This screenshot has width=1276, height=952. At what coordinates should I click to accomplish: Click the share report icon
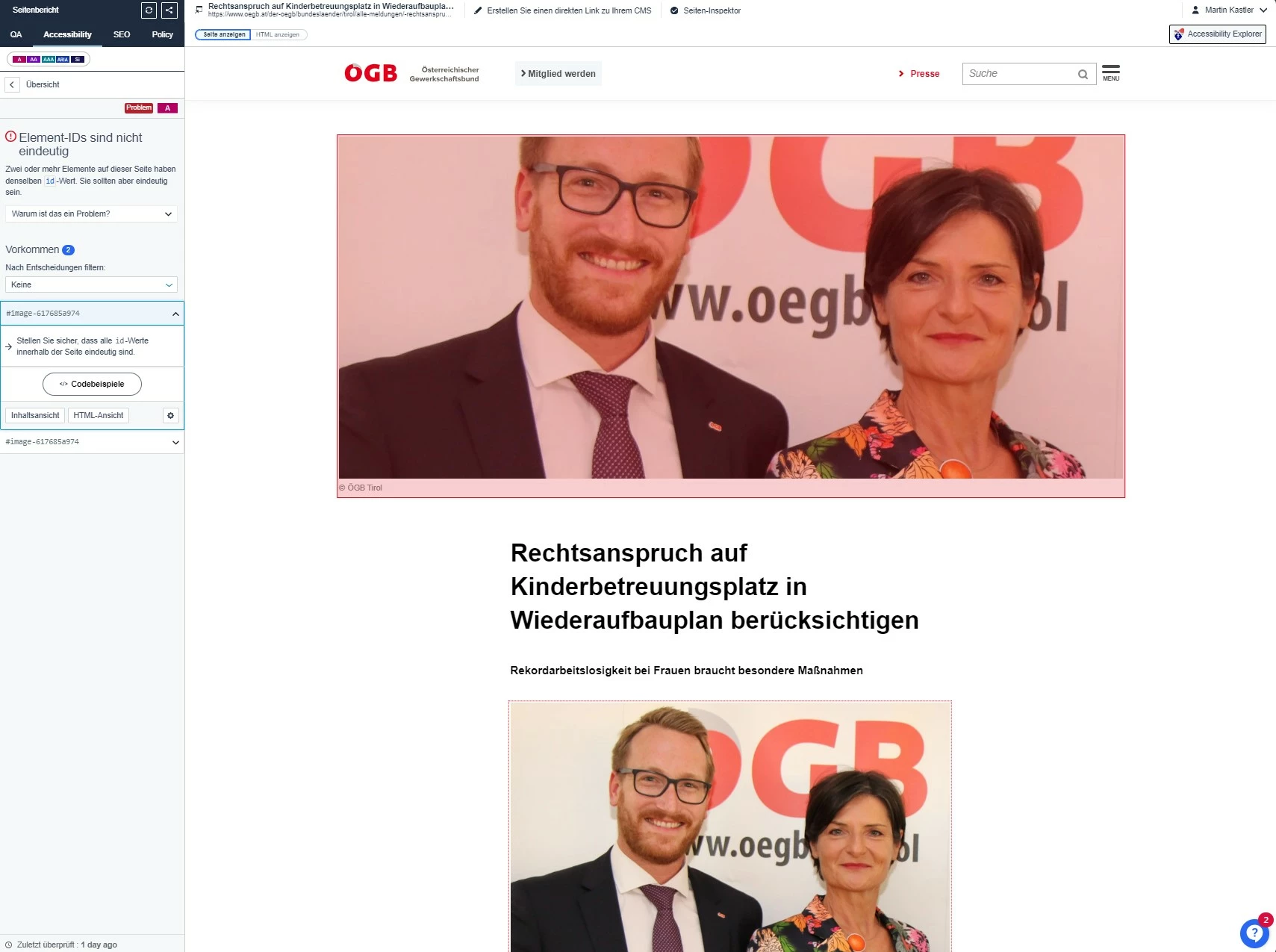click(169, 10)
